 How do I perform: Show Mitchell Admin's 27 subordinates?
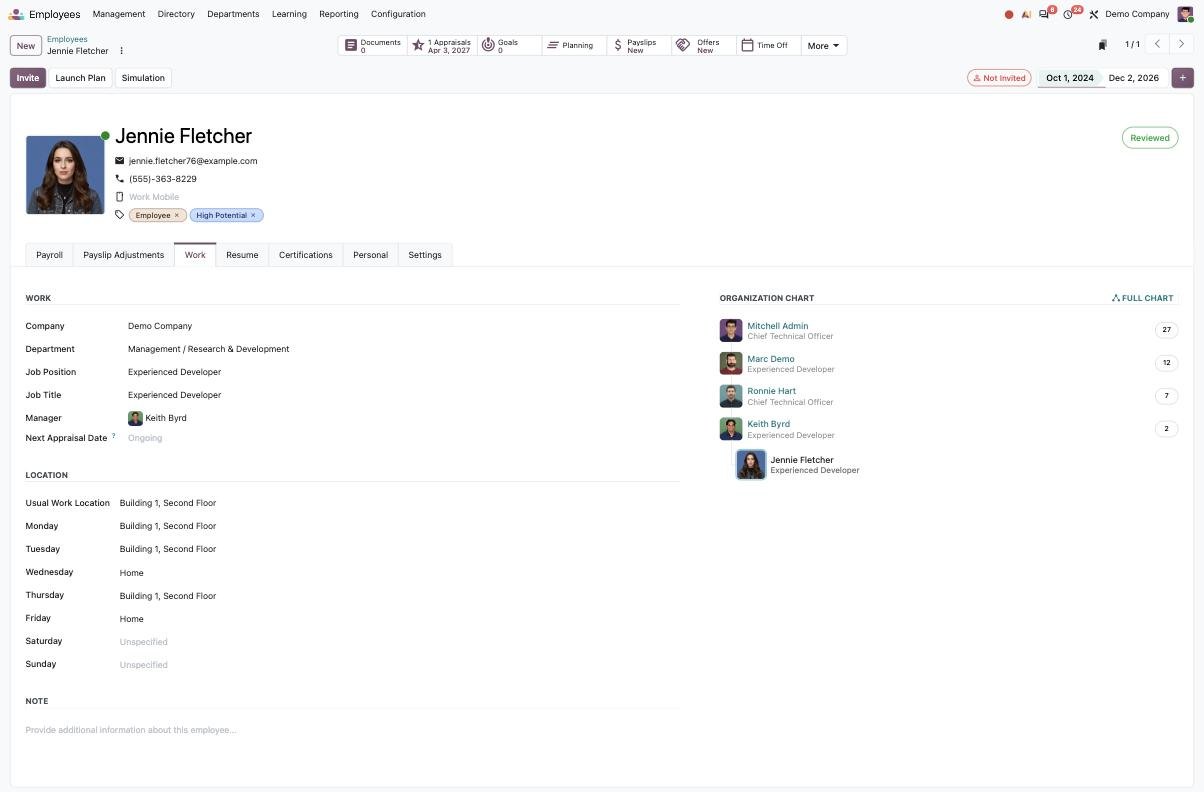click(x=1166, y=330)
